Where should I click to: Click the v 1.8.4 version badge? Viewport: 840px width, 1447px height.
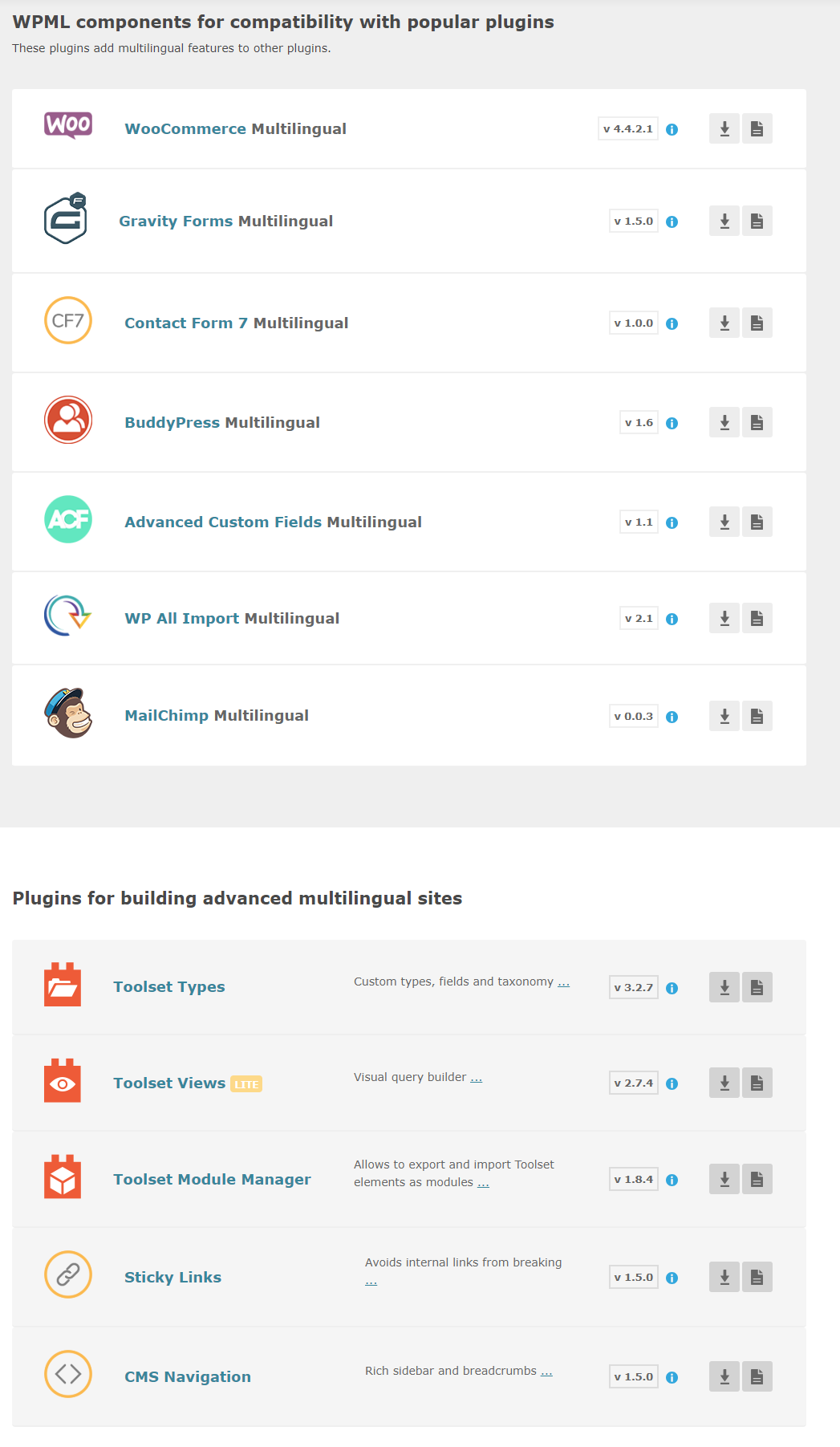[x=633, y=1179]
